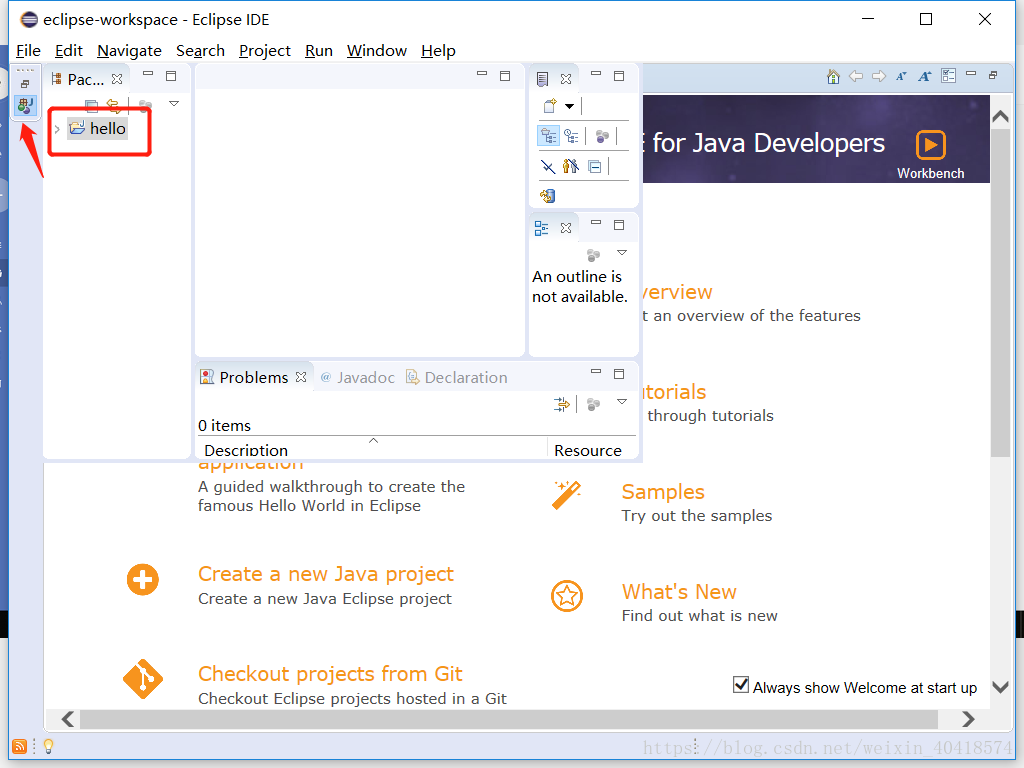This screenshot has height=768, width=1024.
Task: Toggle Categorized presentation in Task List
Action: (548, 136)
